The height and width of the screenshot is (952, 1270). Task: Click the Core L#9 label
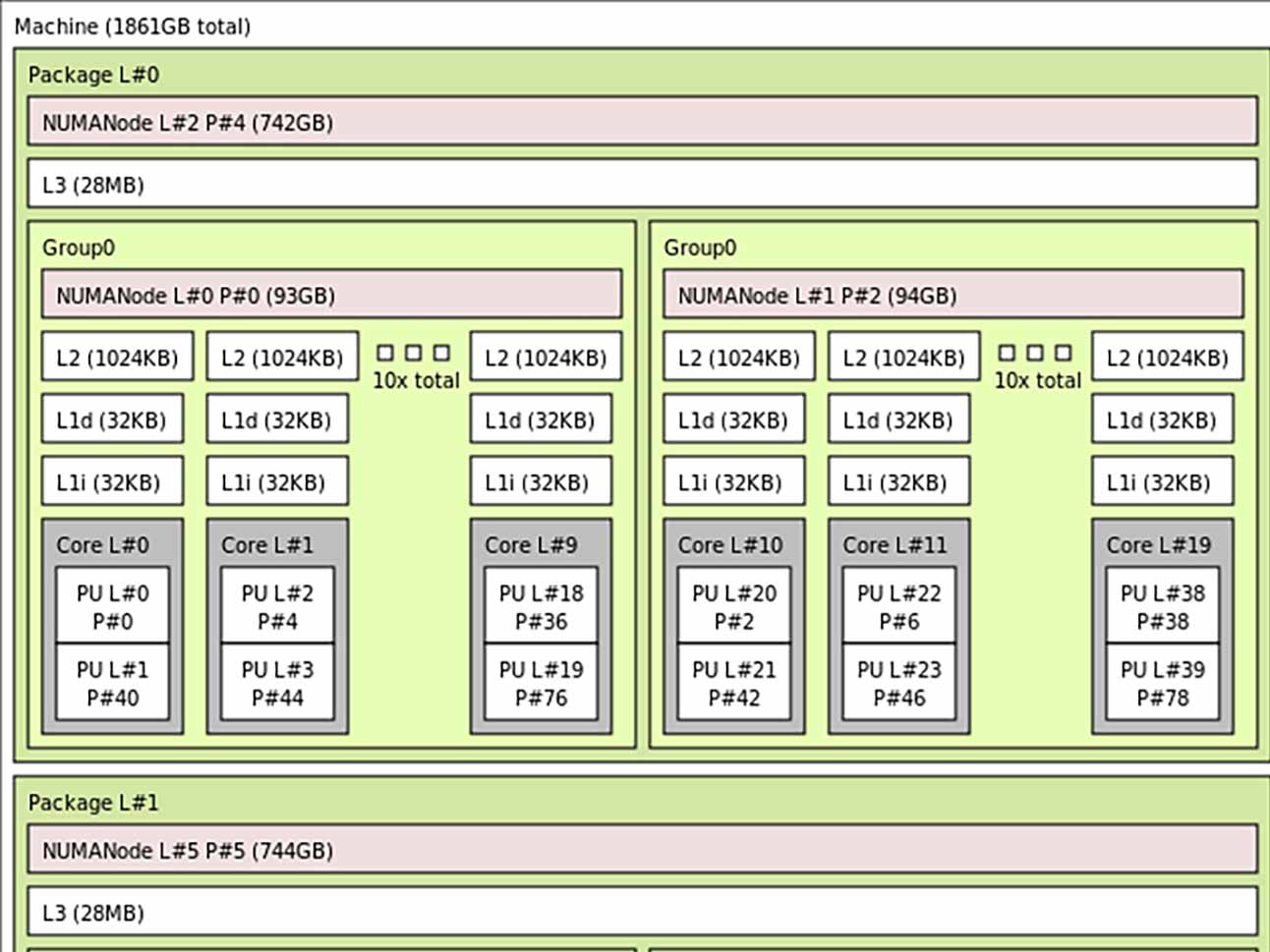pyautogui.click(x=531, y=544)
